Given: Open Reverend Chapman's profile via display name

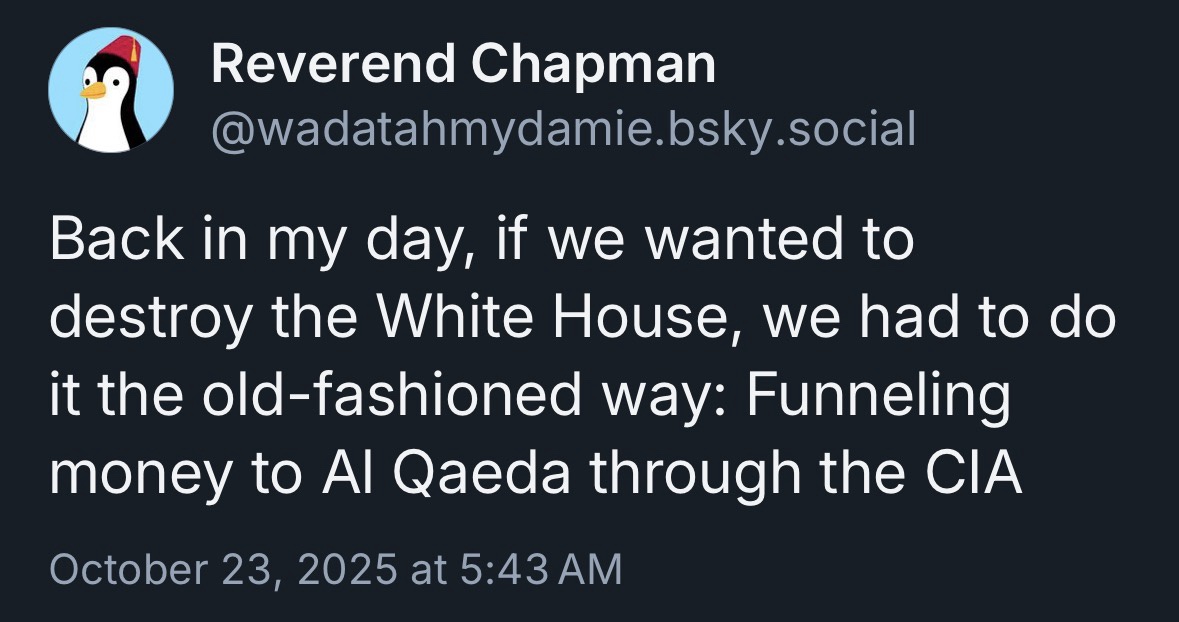Looking at the screenshot, I should click(463, 66).
